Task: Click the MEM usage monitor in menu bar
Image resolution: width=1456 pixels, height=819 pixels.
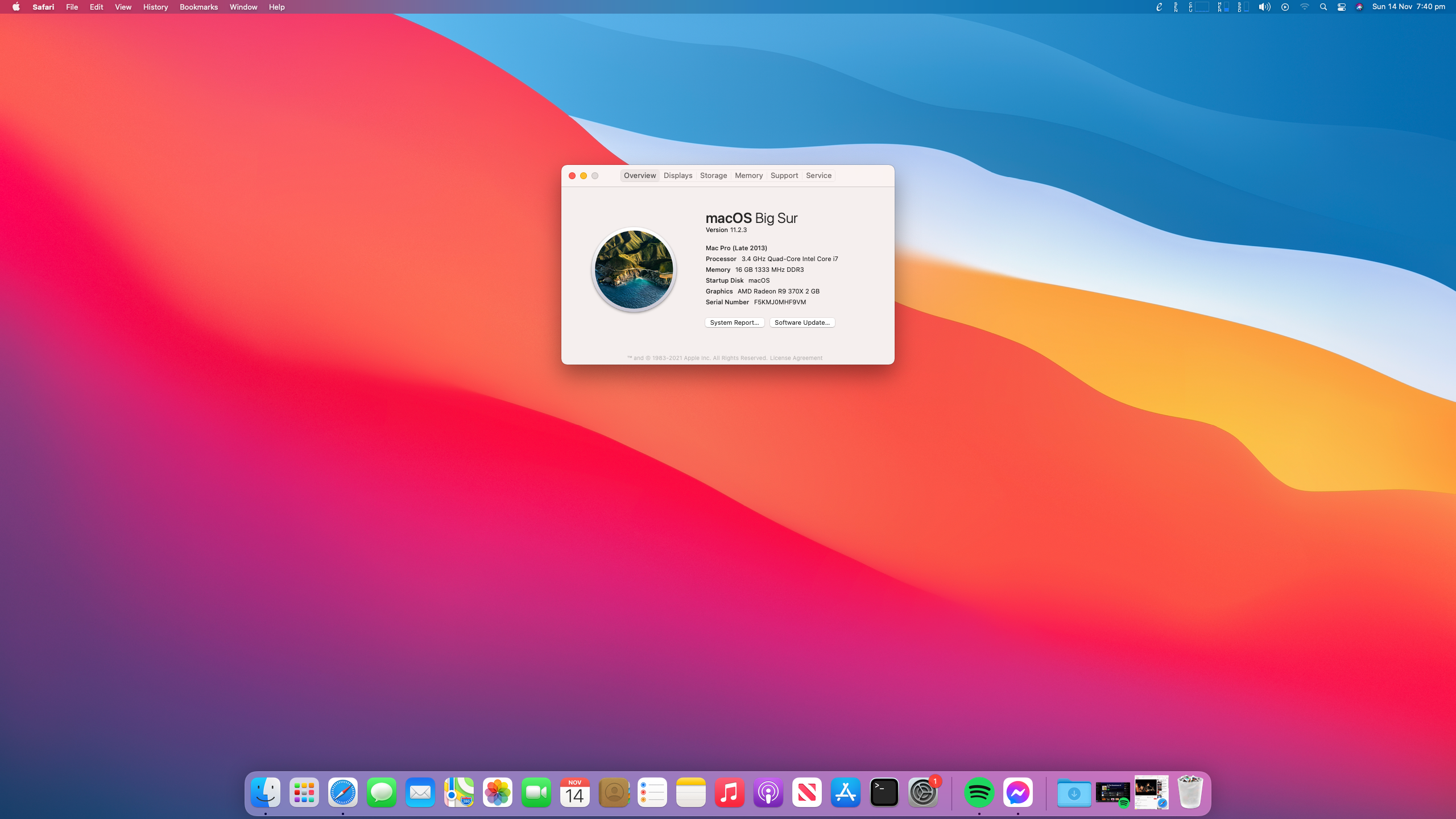Action: pyautogui.click(x=1223, y=7)
